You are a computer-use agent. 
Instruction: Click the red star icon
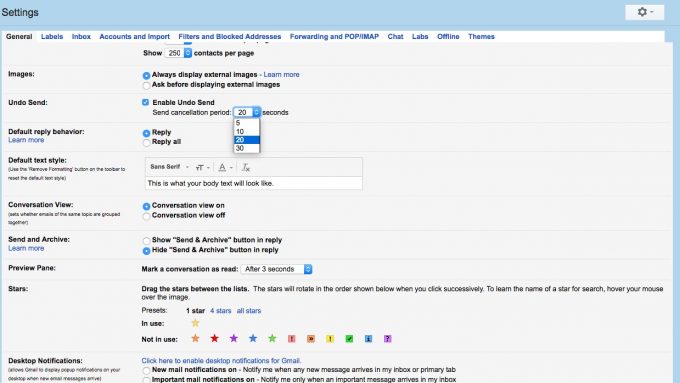pos(214,338)
